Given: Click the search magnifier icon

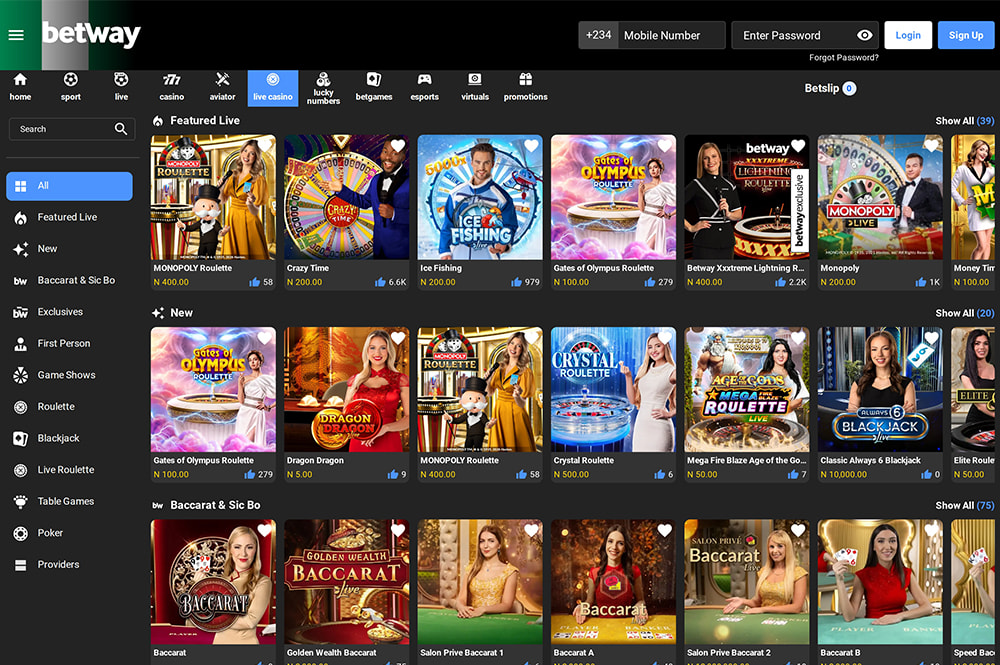Looking at the screenshot, I should tap(121, 129).
